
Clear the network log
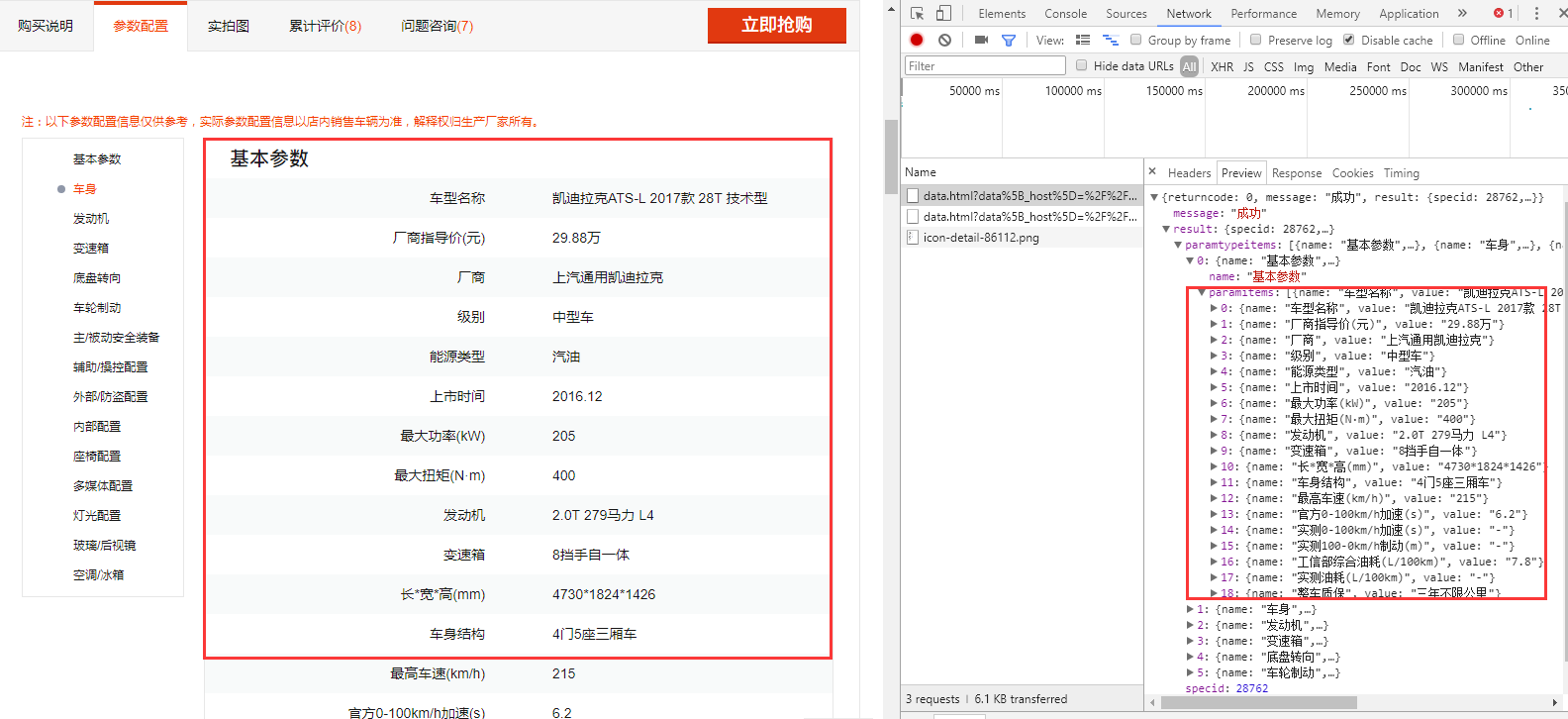tap(944, 40)
